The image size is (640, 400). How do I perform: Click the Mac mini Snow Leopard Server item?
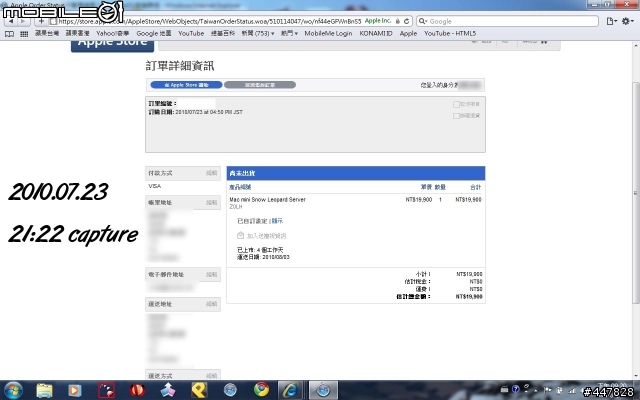coord(267,200)
